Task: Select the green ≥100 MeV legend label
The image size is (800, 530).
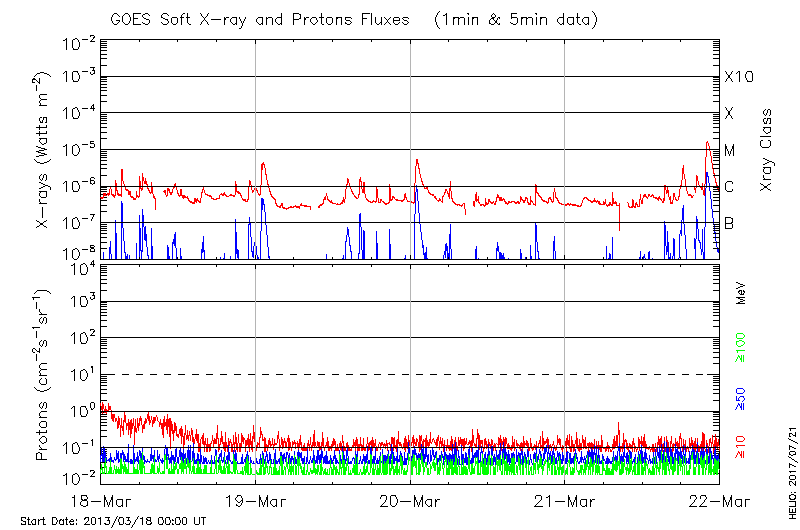Action: [x=741, y=347]
